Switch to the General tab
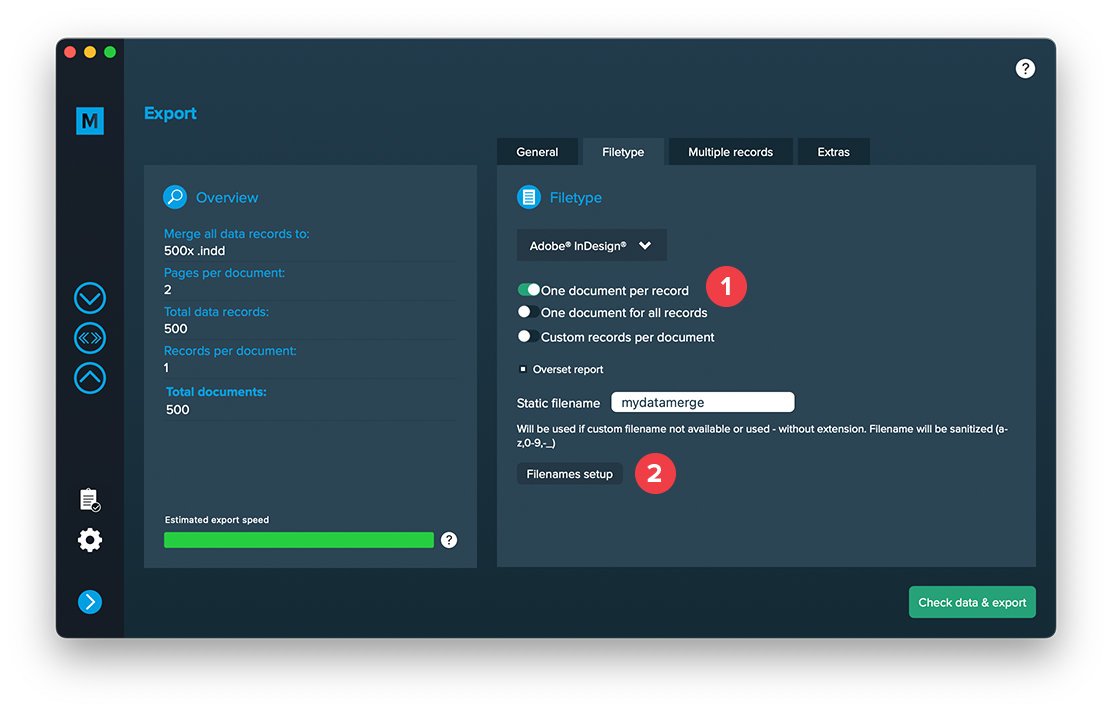Screen dimensions: 1112x712 pos(537,152)
